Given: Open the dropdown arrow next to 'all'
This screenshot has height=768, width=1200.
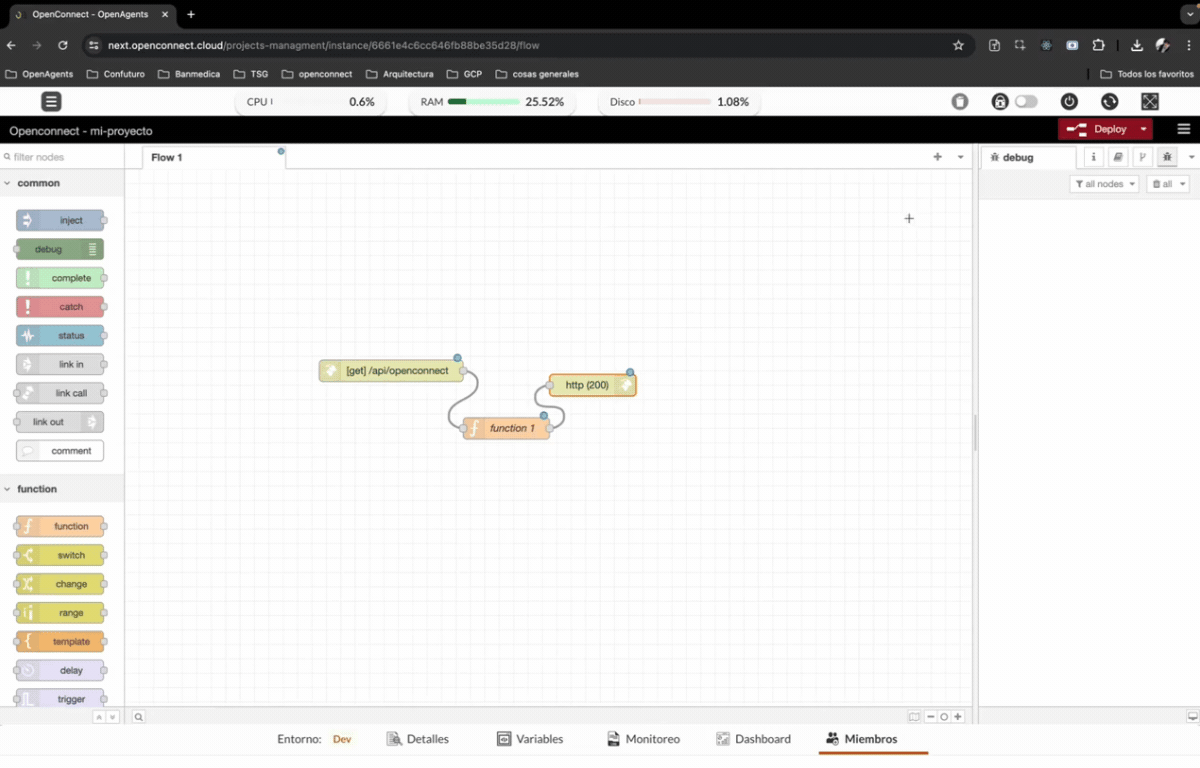Looking at the screenshot, I should click(1182, 184).
